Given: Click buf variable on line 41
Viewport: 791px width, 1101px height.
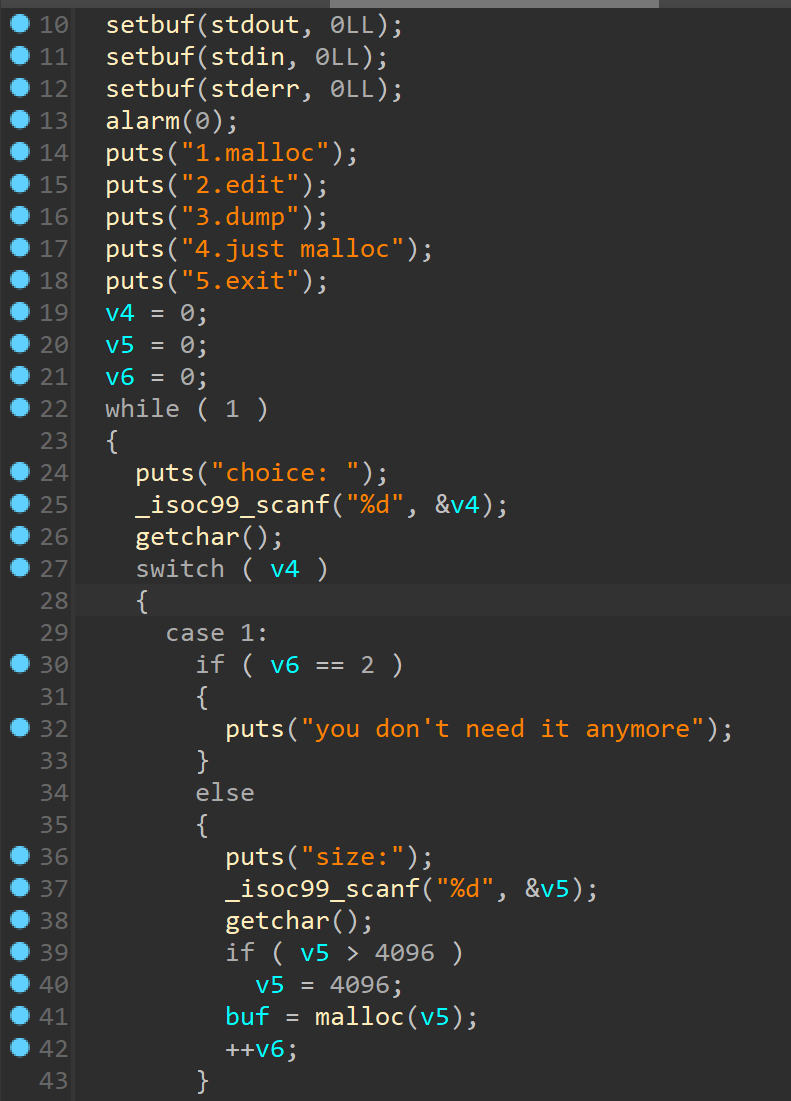Looking at the screenshot, I should pos(247,1016).
